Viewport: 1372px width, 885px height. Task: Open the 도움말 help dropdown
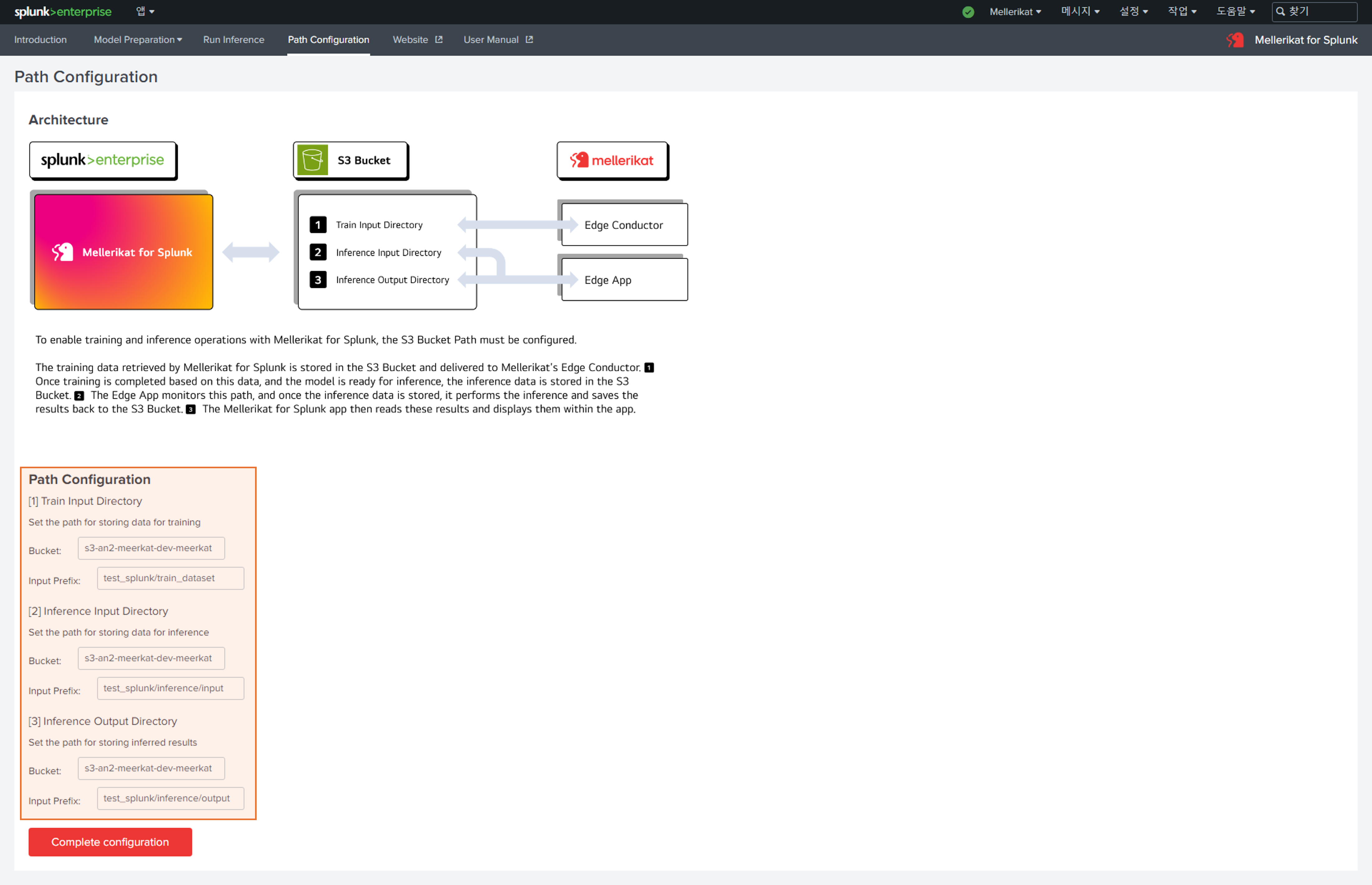point(1235,12)
